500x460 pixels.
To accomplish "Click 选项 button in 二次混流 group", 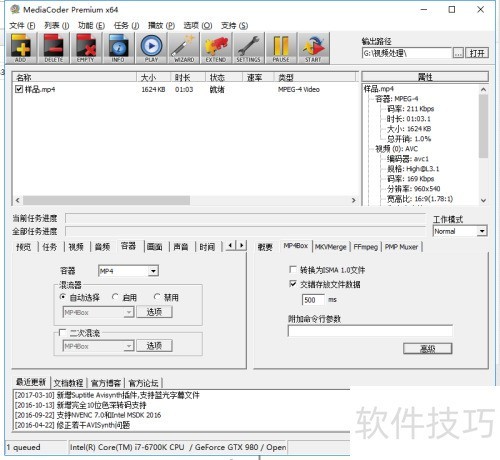I will pyautogui.click(x=154, y=346).
